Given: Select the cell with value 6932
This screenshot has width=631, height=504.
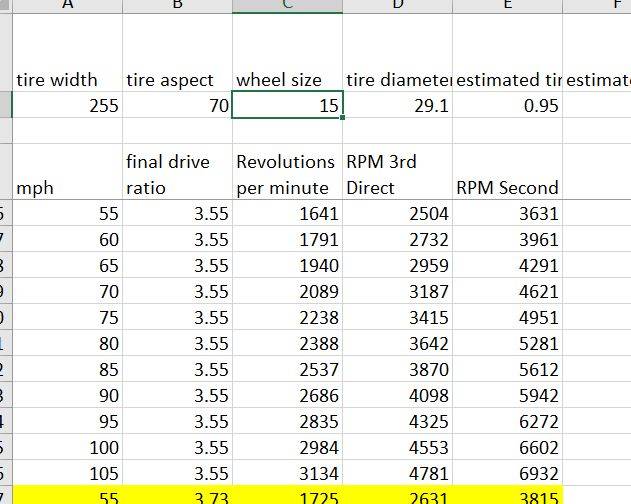Looking at the screenshot, I should click(507, 472).
